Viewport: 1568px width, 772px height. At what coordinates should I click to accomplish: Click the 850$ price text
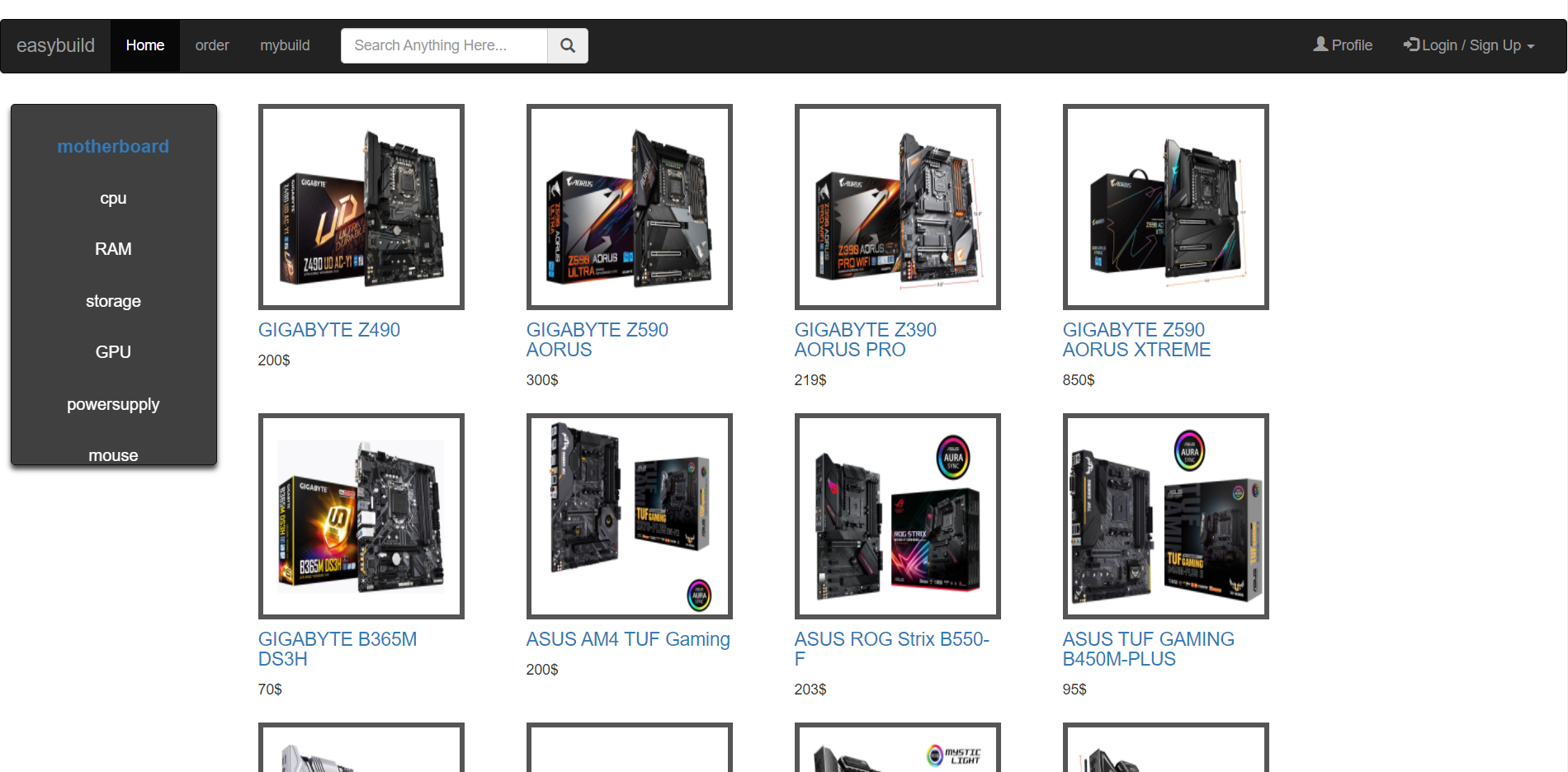pos(1079,380)
